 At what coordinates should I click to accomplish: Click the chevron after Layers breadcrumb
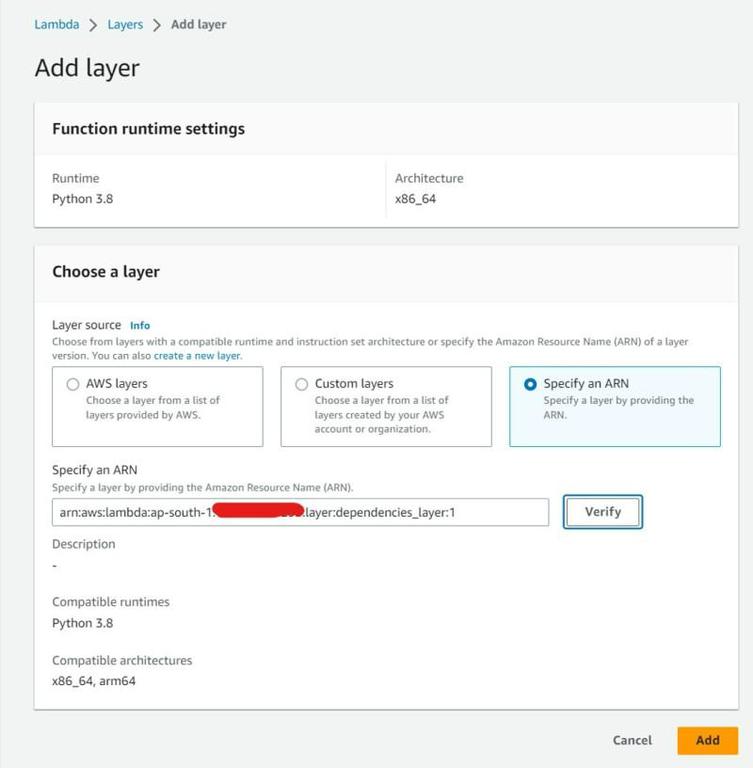point(157,25)
